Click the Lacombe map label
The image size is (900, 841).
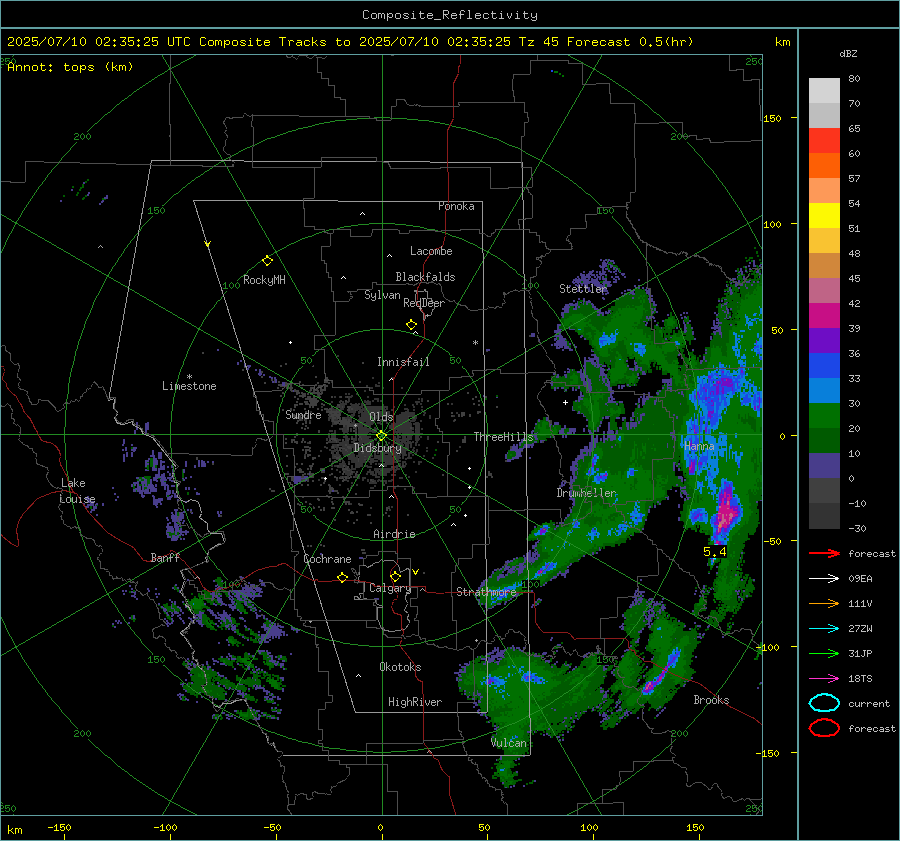(431, 251)
